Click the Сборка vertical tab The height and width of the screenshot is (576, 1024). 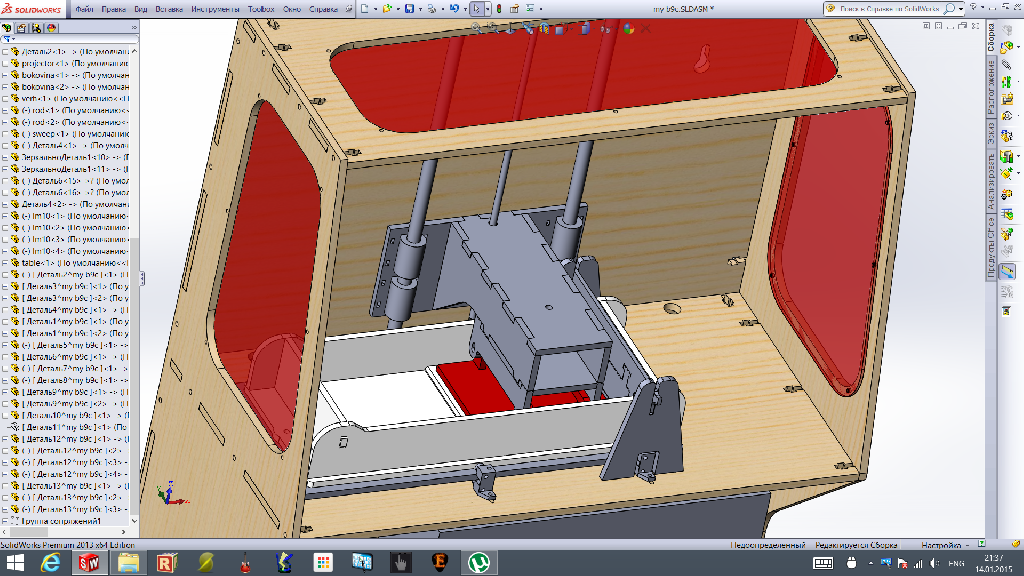[x=992, y=37]
